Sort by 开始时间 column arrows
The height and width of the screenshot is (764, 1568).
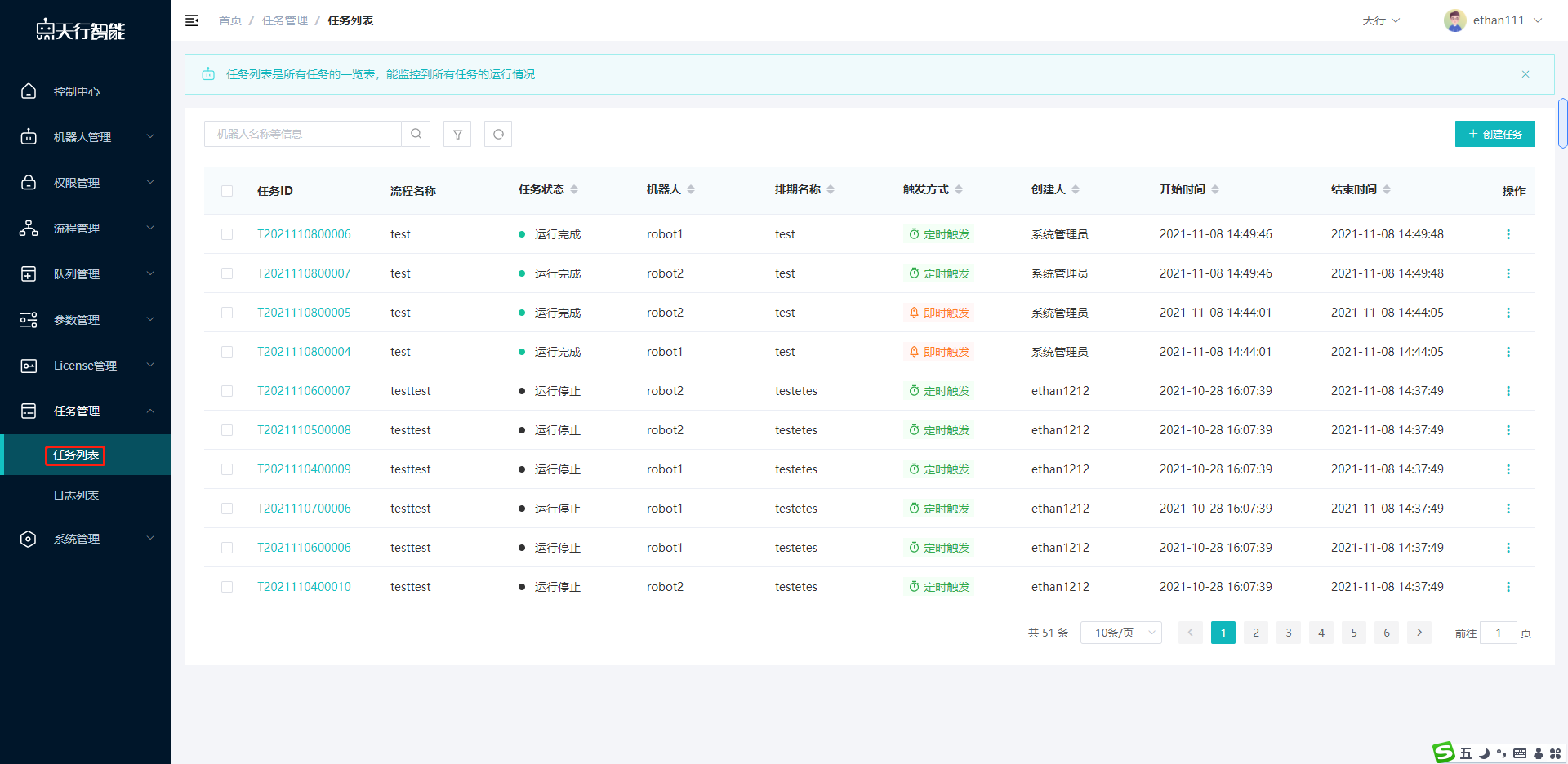pos(1215,189)
